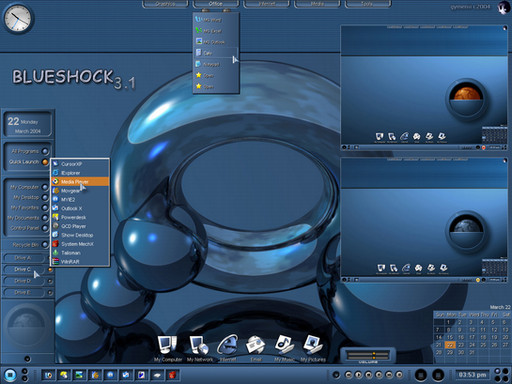Viewport: 512px width, 384px height.
Task: Click the round start button in taskbar
Action: coord(10,375)
